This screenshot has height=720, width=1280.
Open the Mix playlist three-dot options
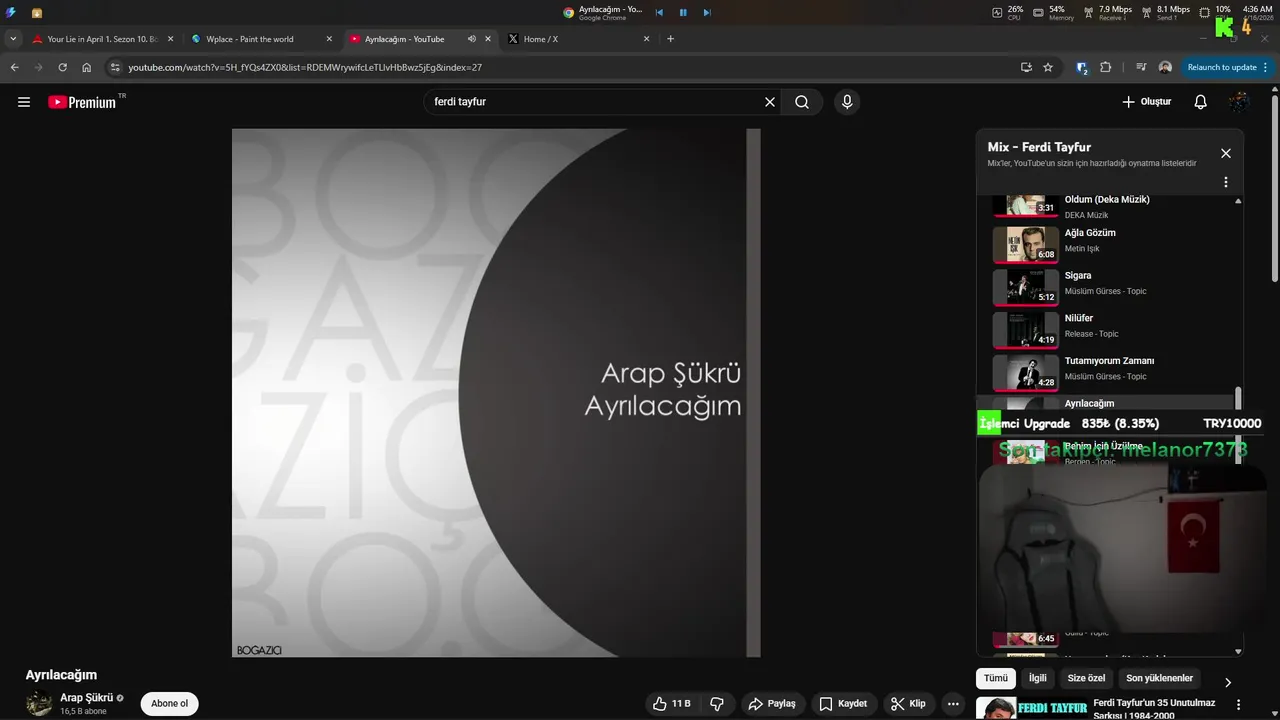coord(1226,182)
